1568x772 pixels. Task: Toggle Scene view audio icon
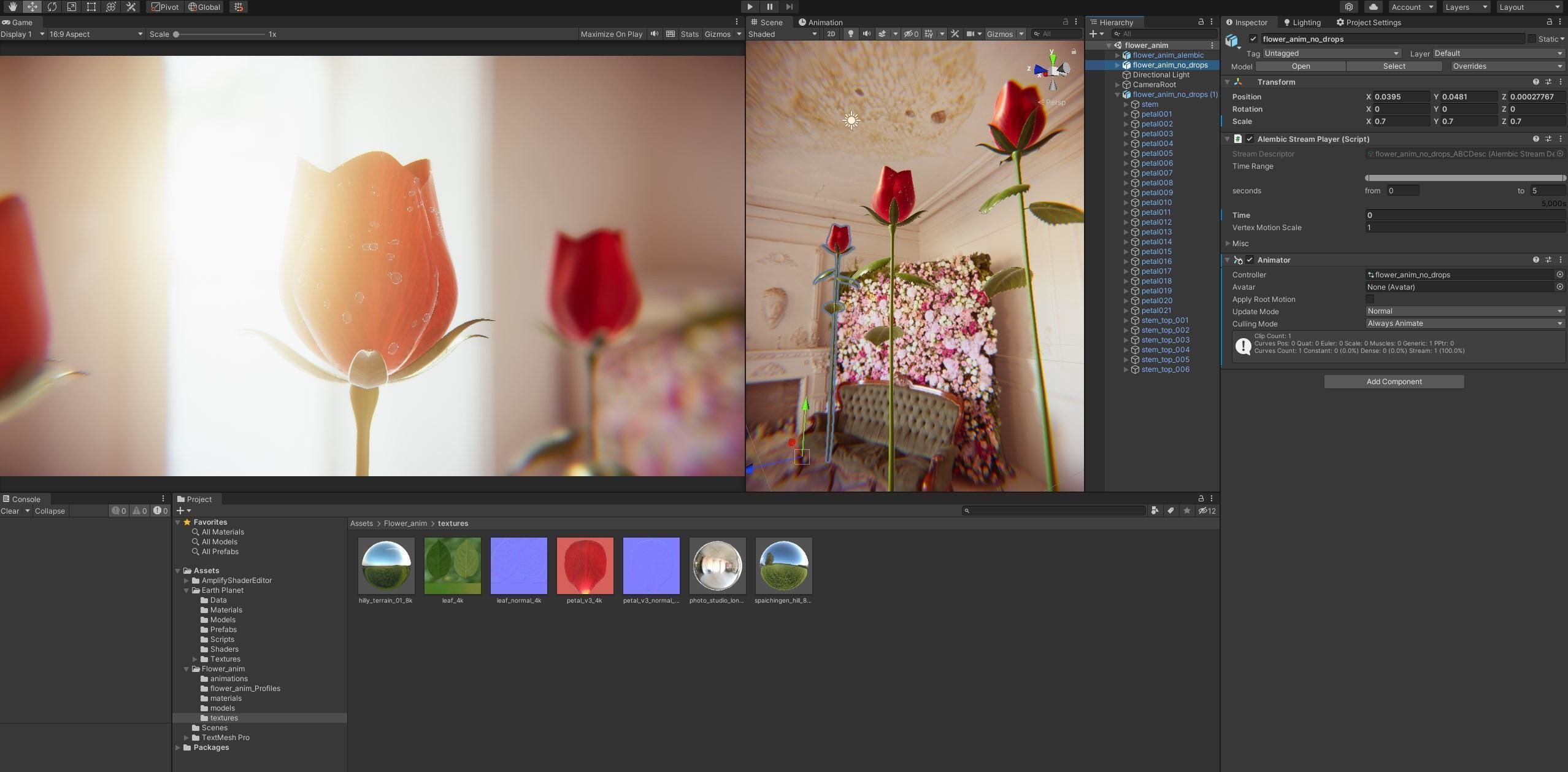866,34
